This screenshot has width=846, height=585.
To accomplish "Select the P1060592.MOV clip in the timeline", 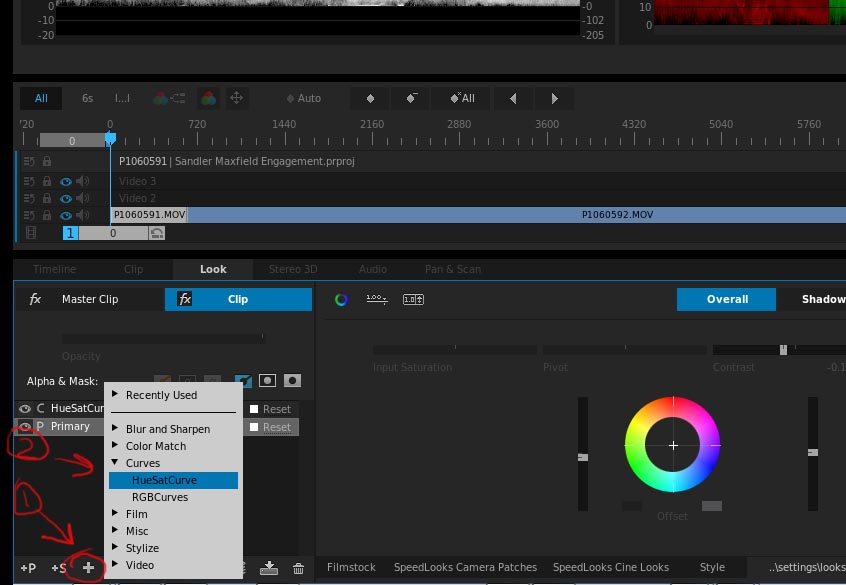I will [617, 215].
